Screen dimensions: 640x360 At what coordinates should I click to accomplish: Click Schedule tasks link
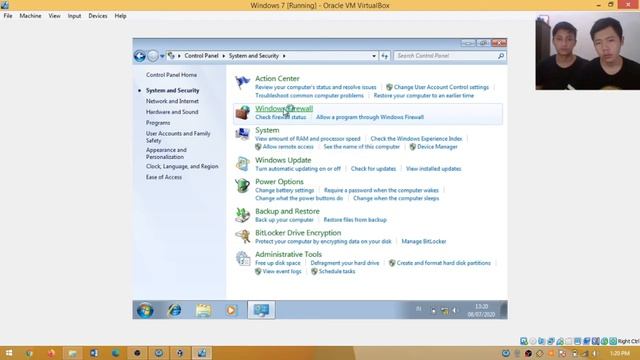(x=337, y=271)
